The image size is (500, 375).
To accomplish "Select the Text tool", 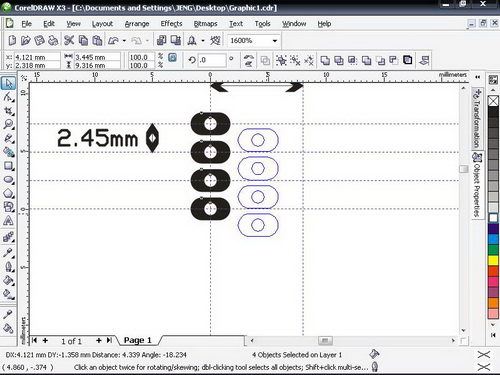I will pyautogui.click(x=8, y=221).
